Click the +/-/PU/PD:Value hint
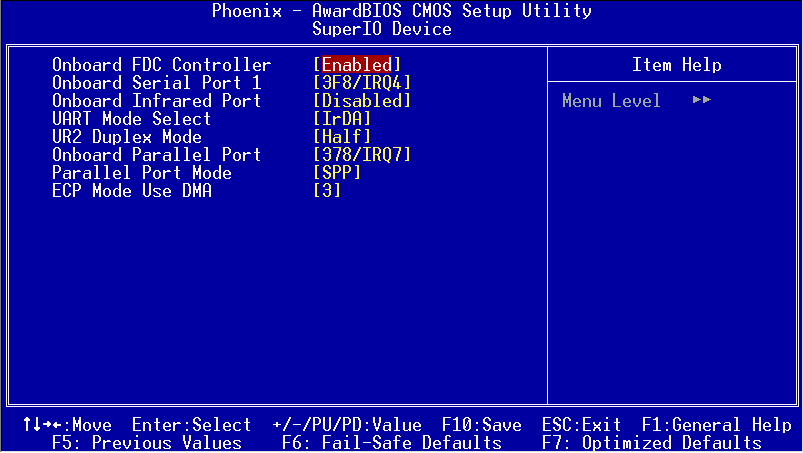 point(347,425)
